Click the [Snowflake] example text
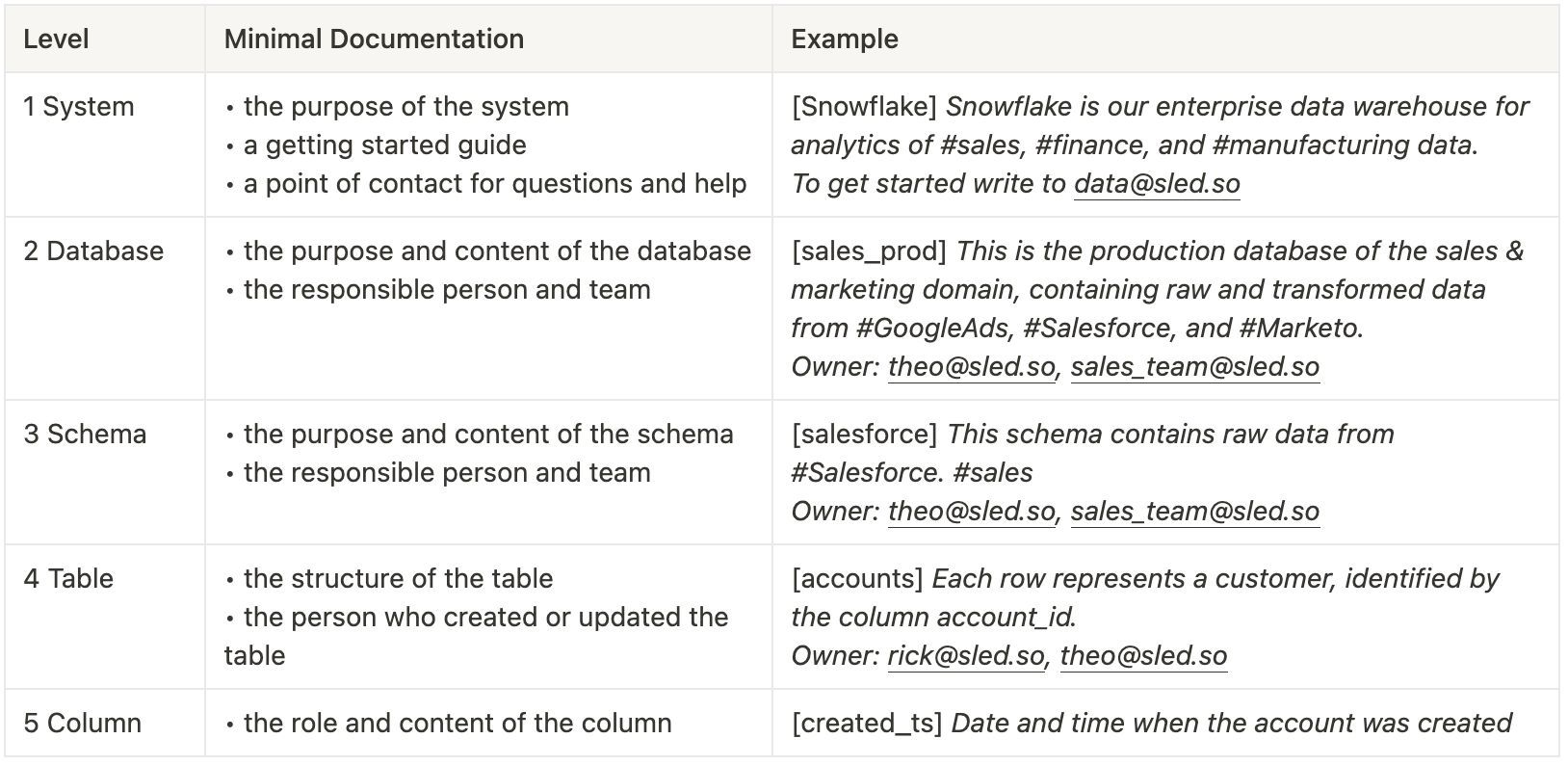The width and height of the screenshot is (1568, 765). tap(864, 106)
